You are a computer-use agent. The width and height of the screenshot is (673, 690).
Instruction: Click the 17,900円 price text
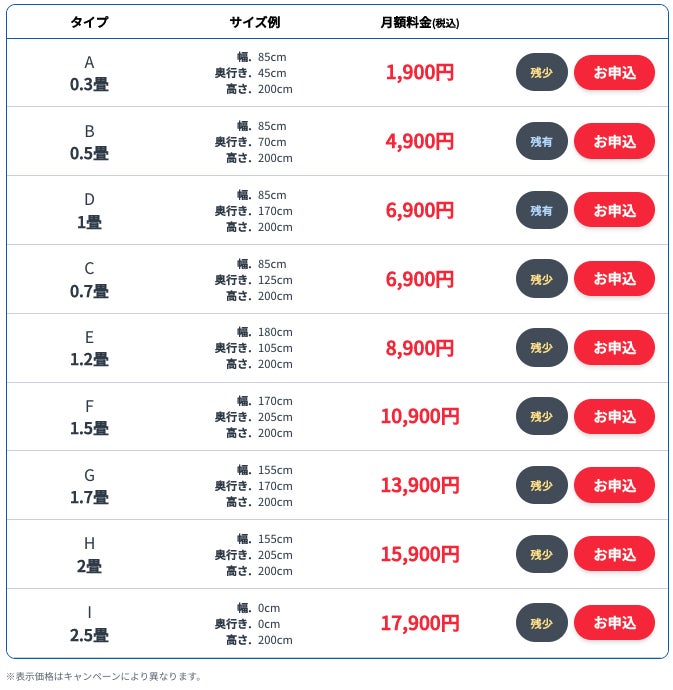click(420, 623)
